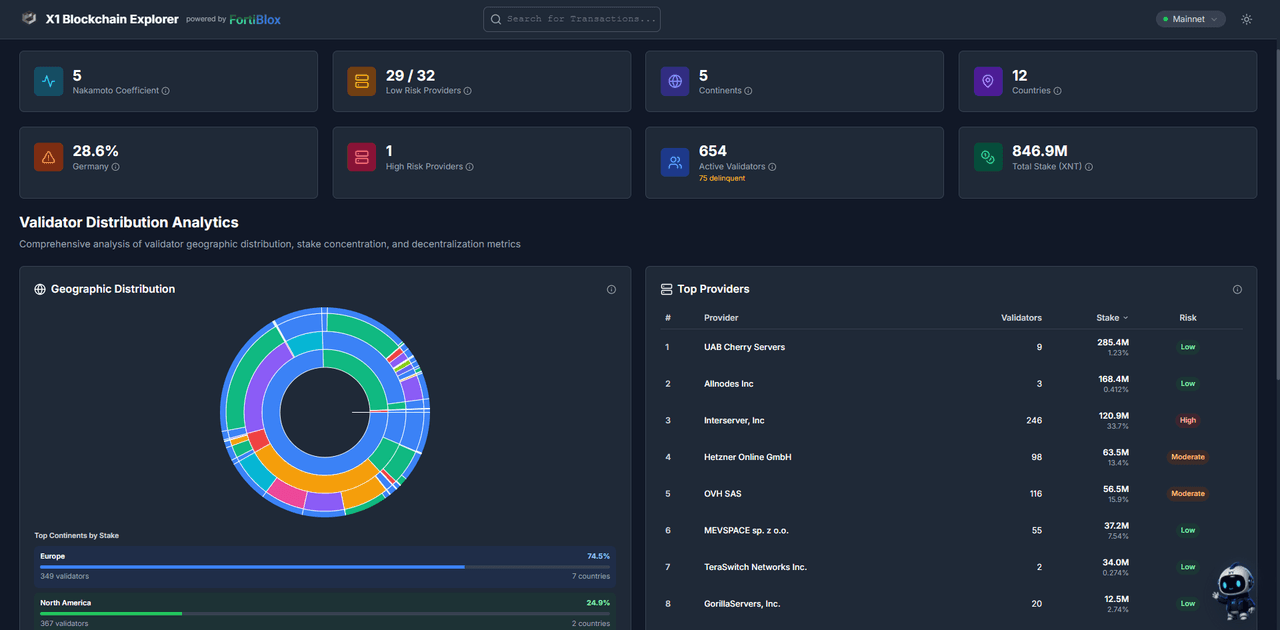Select GorillaServers, Inc. provider row
The image size is (1280, 630).
[x=951, y=604]
